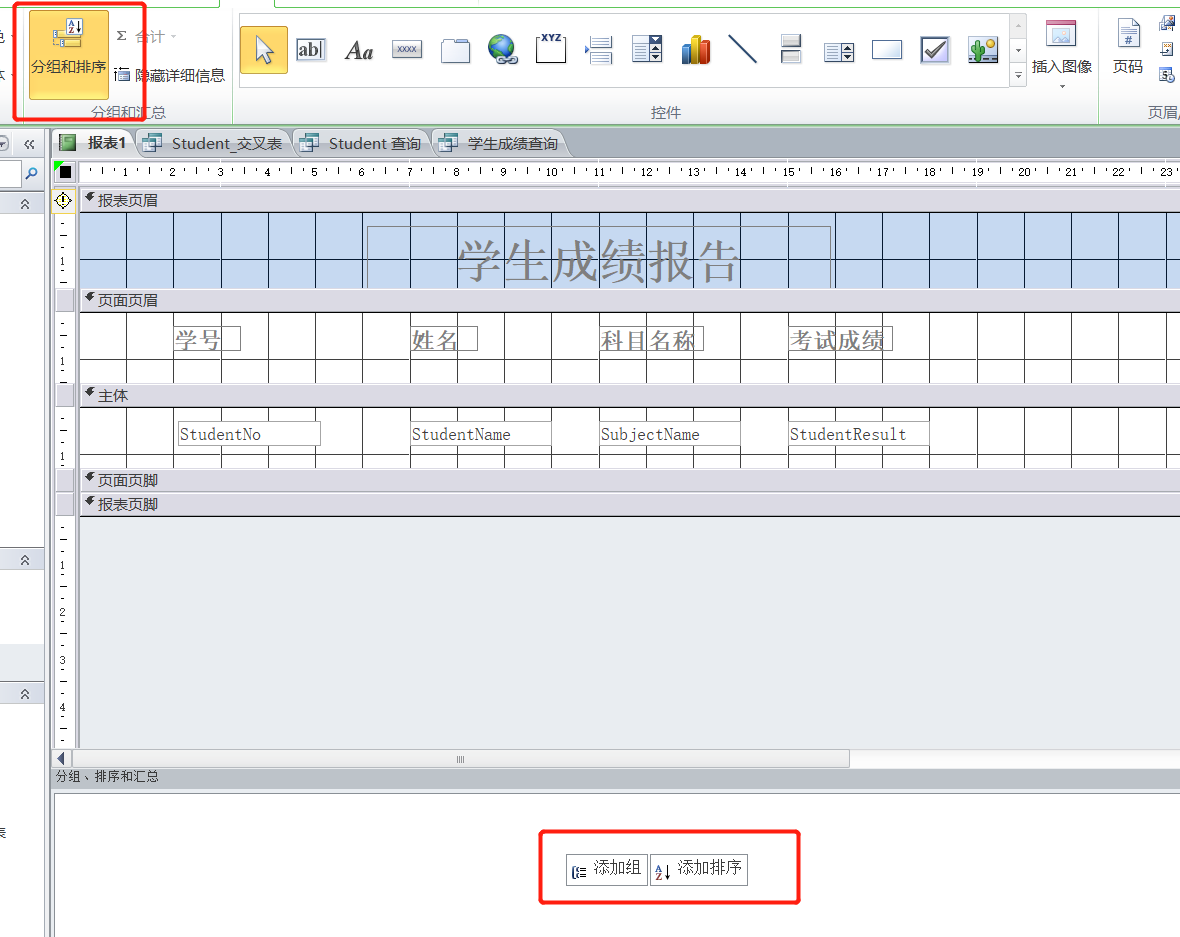Screen dimensions: 1180x937
Task: Click the horizontal scrollbar below the report
Action: [460, 759]
